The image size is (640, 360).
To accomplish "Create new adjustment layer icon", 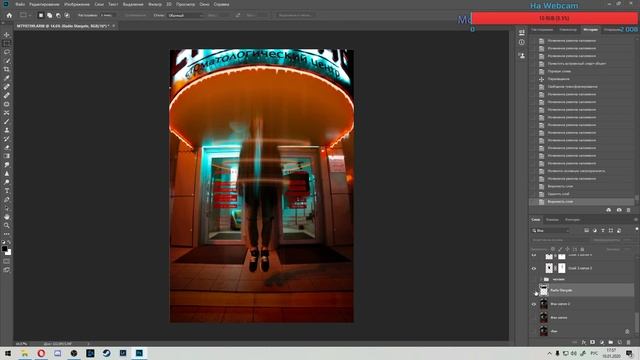I will tap(602, 342).
